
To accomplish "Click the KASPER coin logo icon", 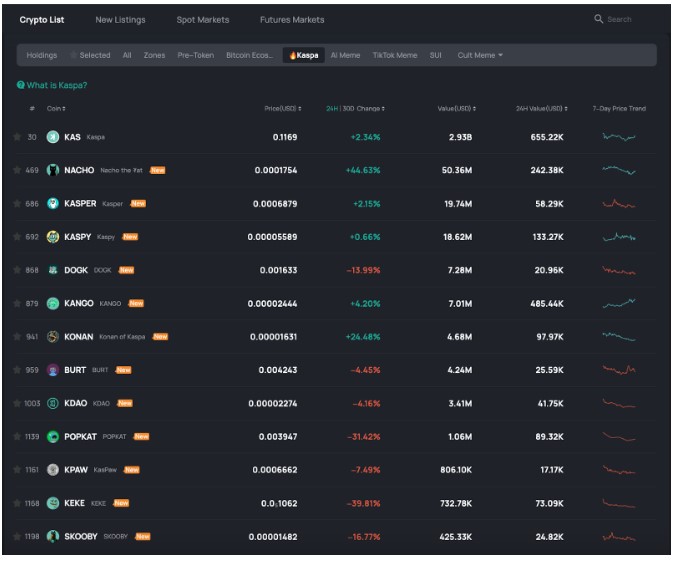I will pyautogui.click(x=53, y=204).
